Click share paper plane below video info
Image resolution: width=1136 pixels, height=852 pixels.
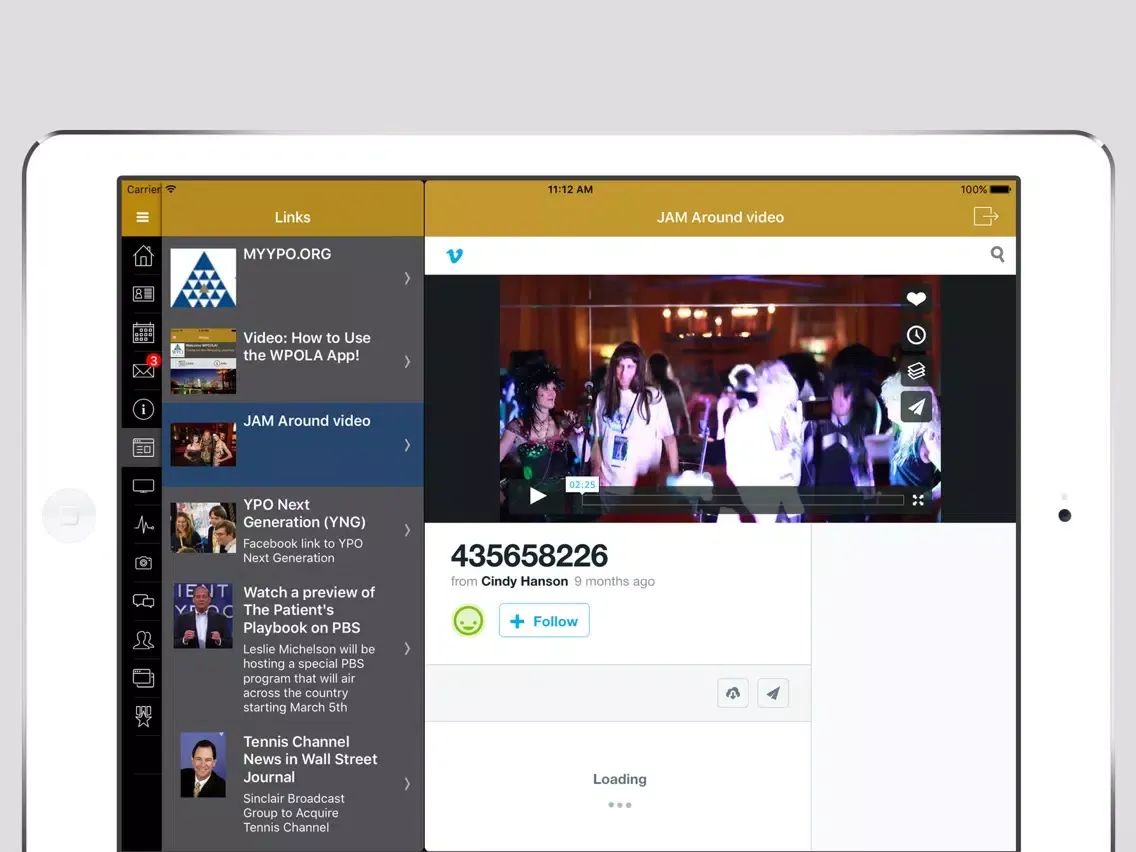773,693
